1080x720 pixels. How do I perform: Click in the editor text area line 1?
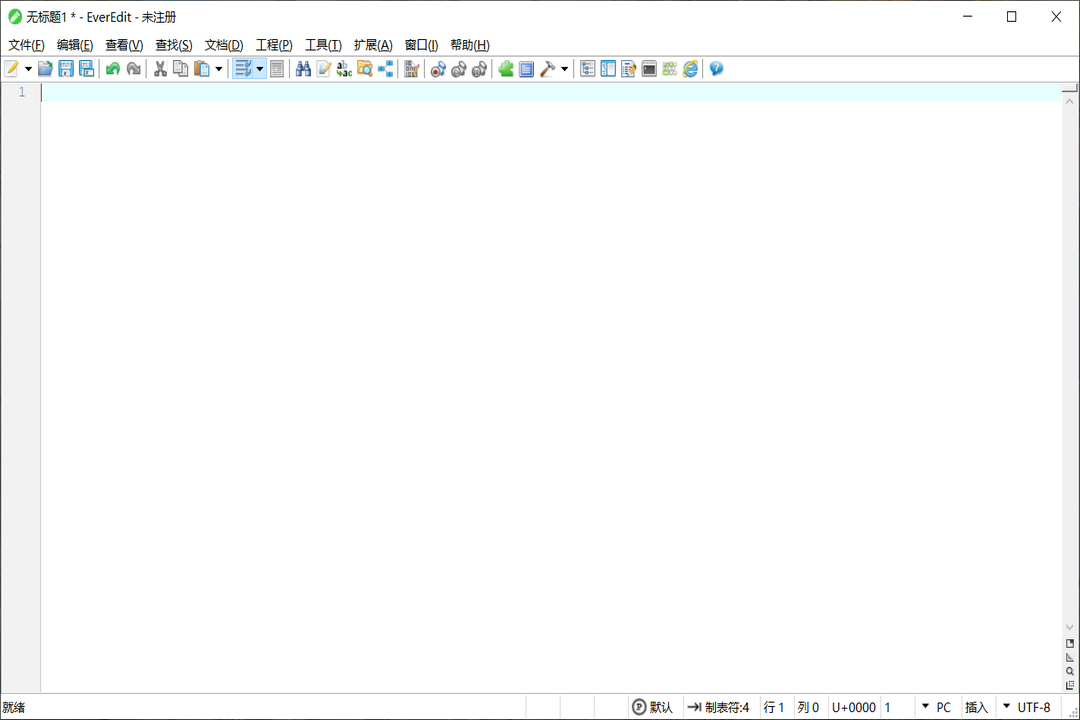click(500, 92)
